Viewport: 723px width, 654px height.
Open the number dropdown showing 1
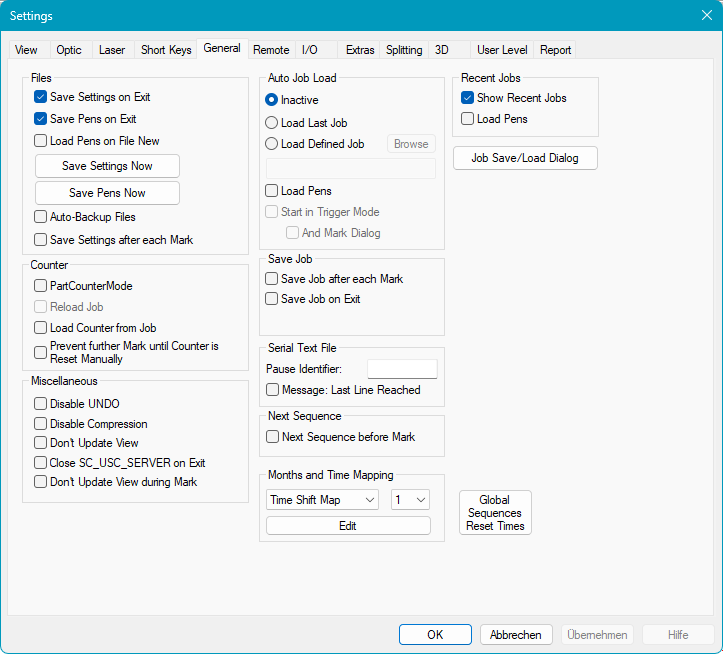pos(410,500)
